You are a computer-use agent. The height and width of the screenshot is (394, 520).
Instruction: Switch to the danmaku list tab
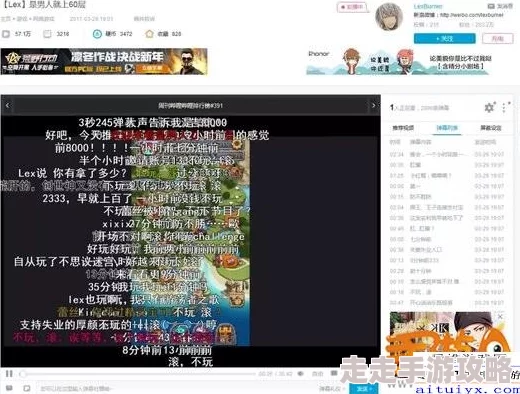click(447, 128)
